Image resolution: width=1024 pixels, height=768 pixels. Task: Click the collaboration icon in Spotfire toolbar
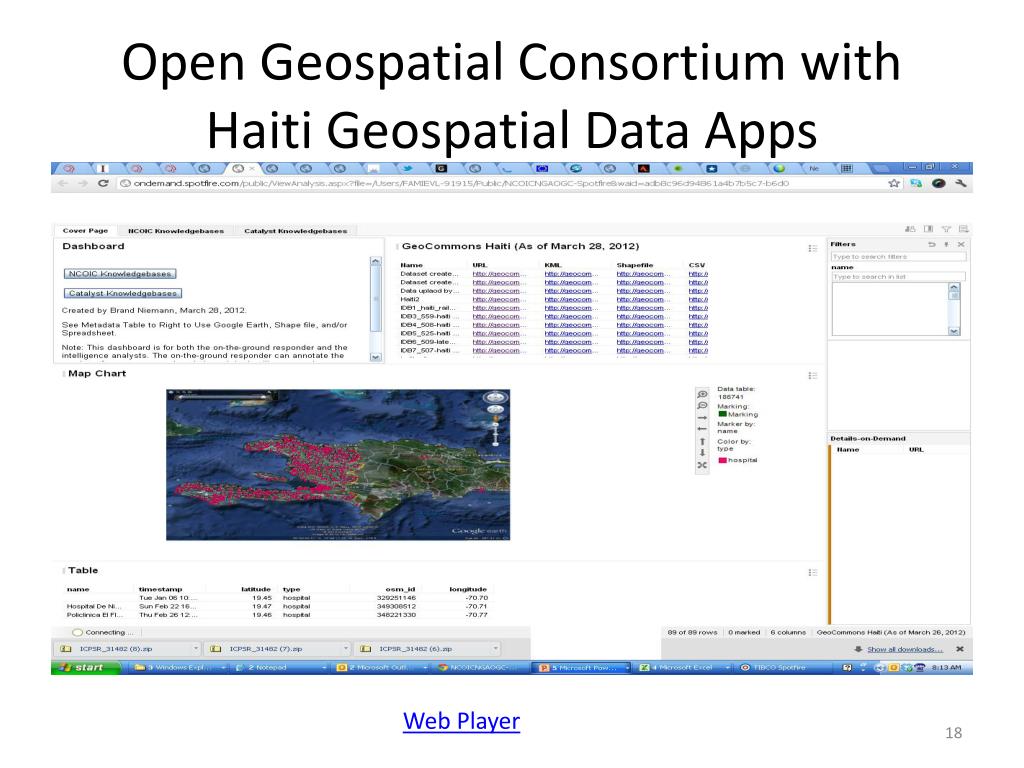(x=910, y=229)
